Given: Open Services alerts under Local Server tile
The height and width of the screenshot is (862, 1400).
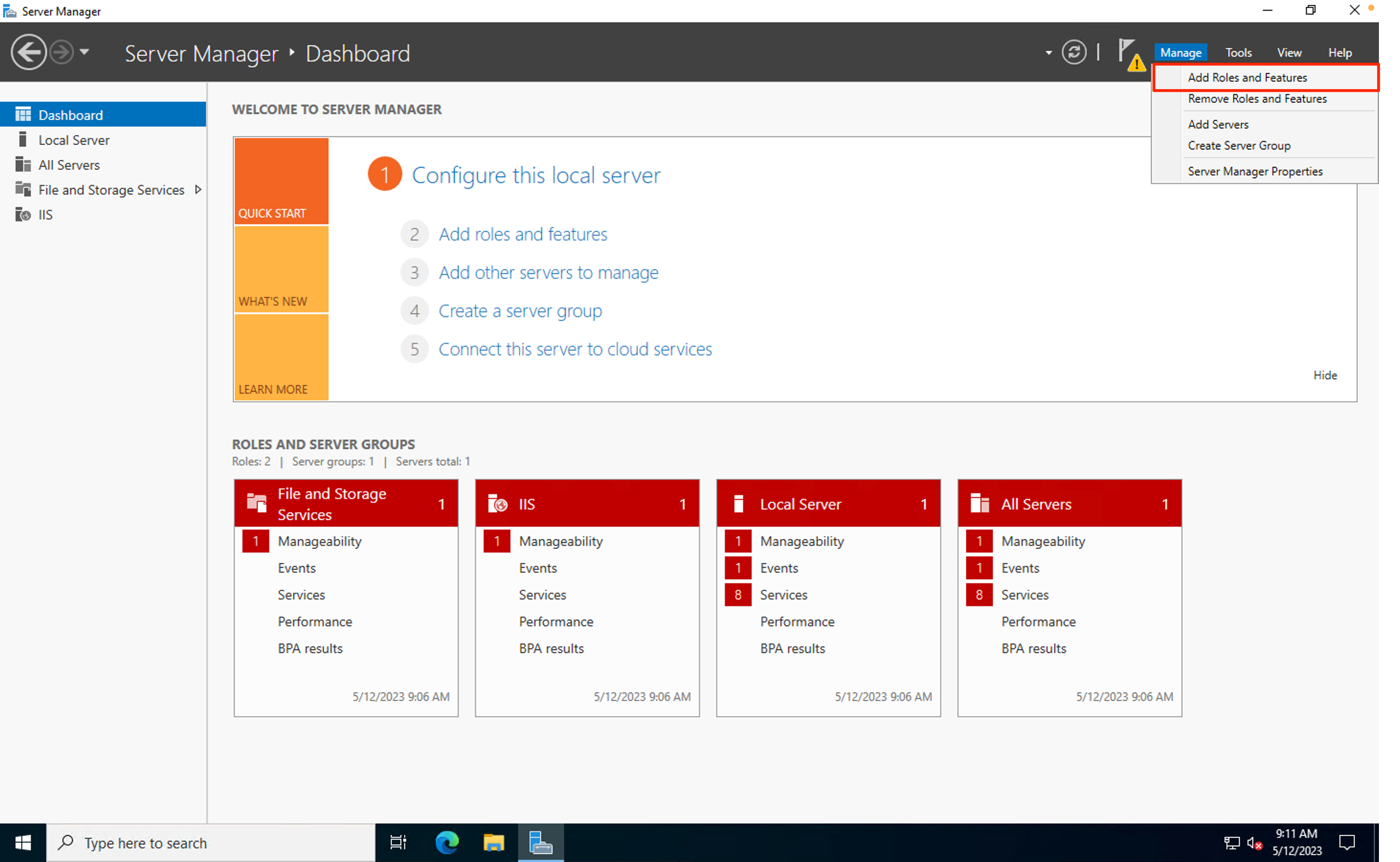Looking at the screenshot, I should pos(783,595).
